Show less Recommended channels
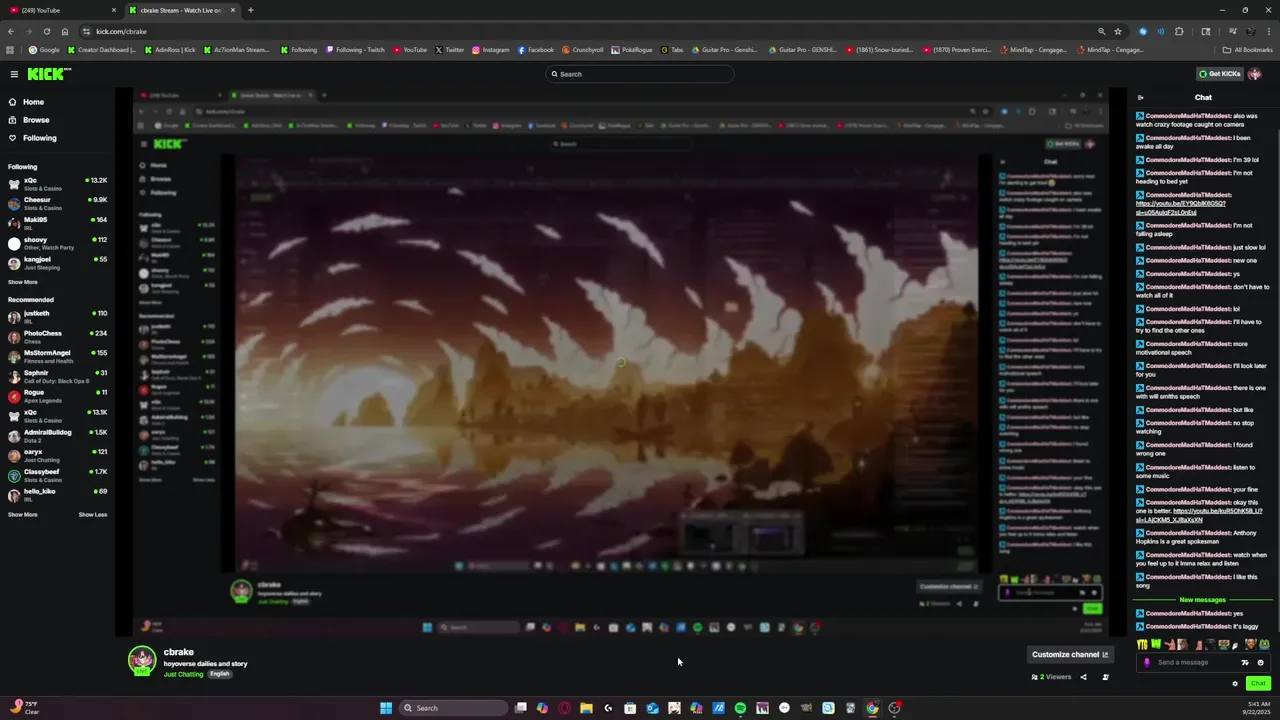 [x=93, y=514]
